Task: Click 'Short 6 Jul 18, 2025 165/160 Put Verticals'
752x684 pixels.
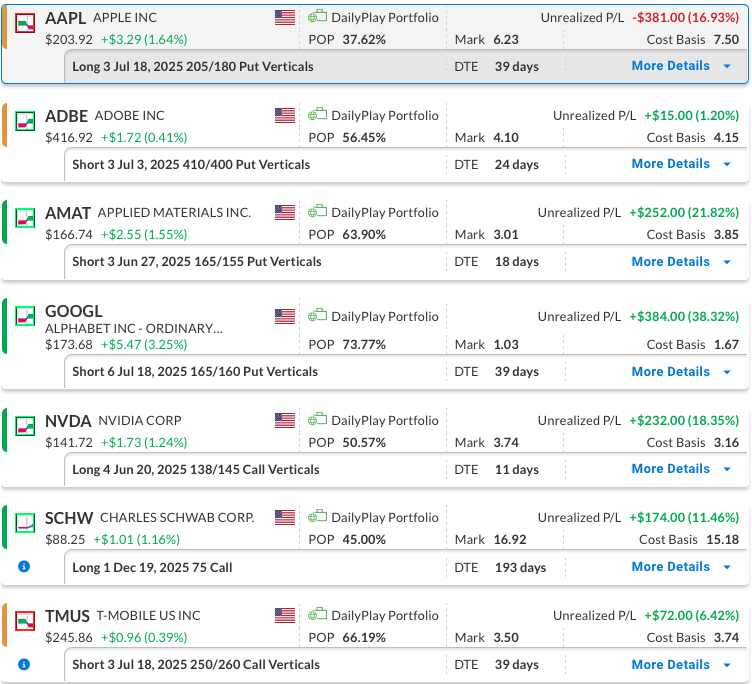Action: [x=195, y=372]
